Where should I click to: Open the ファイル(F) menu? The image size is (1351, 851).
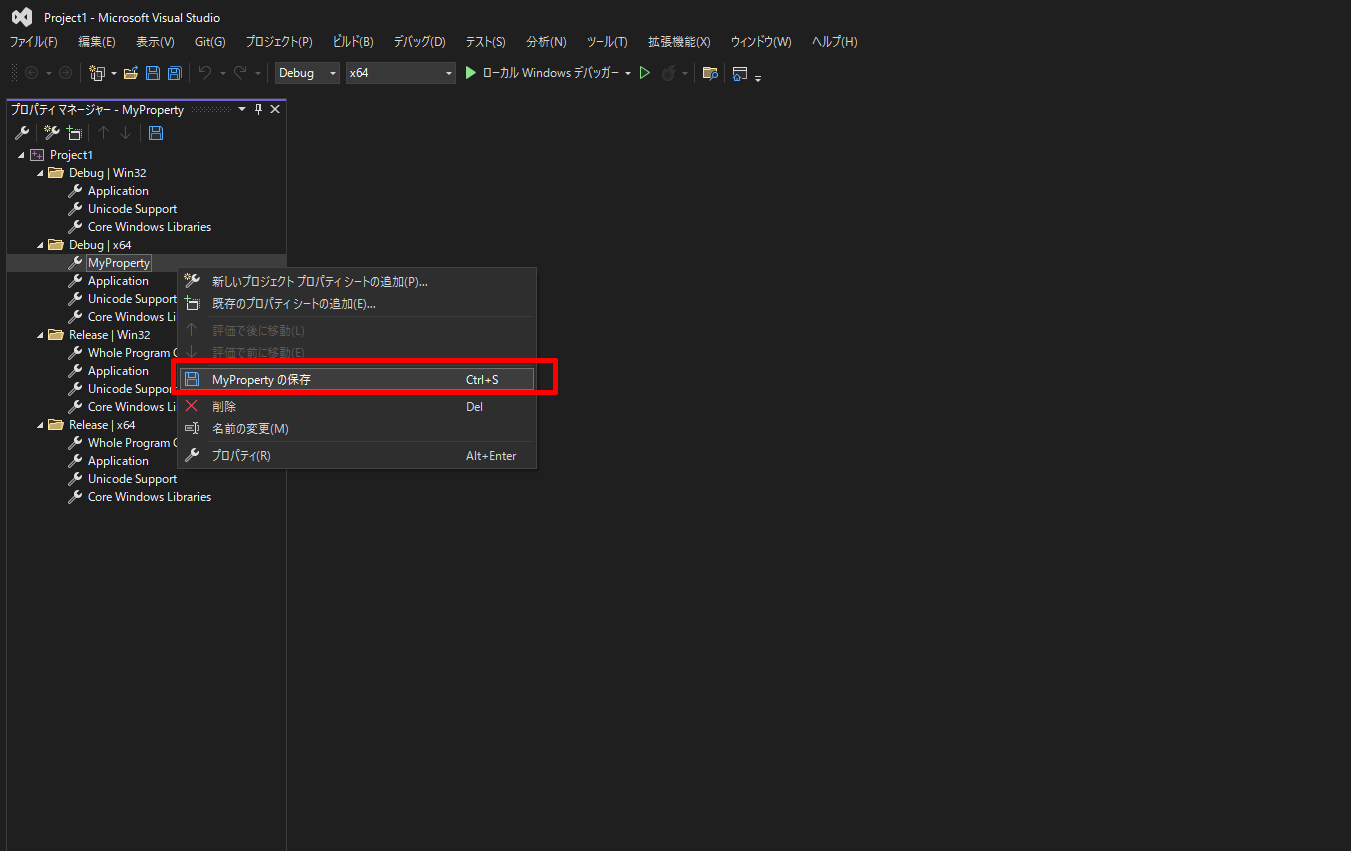click(x=34, y=42)
